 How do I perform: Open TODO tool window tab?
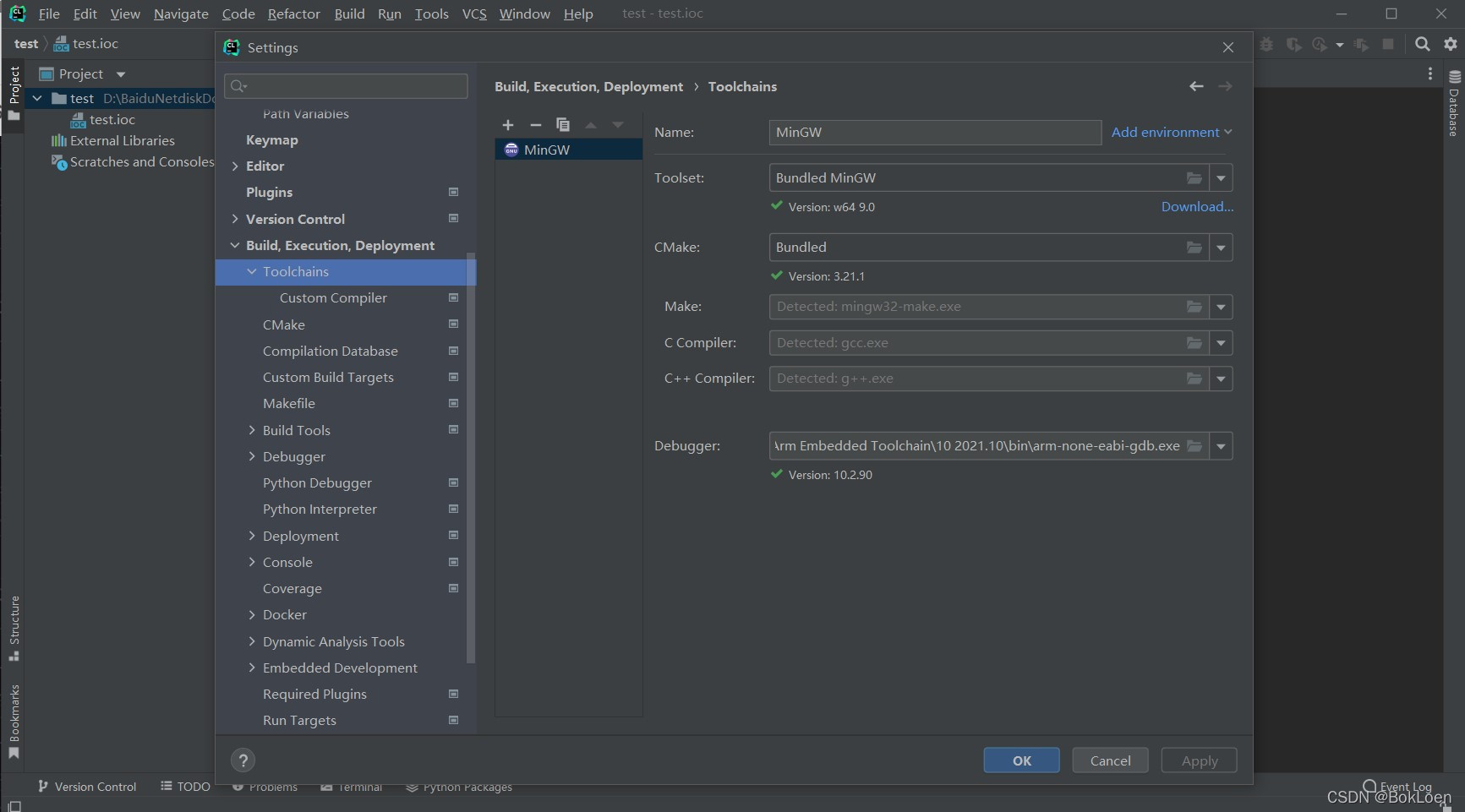click(x=185, y=787)
